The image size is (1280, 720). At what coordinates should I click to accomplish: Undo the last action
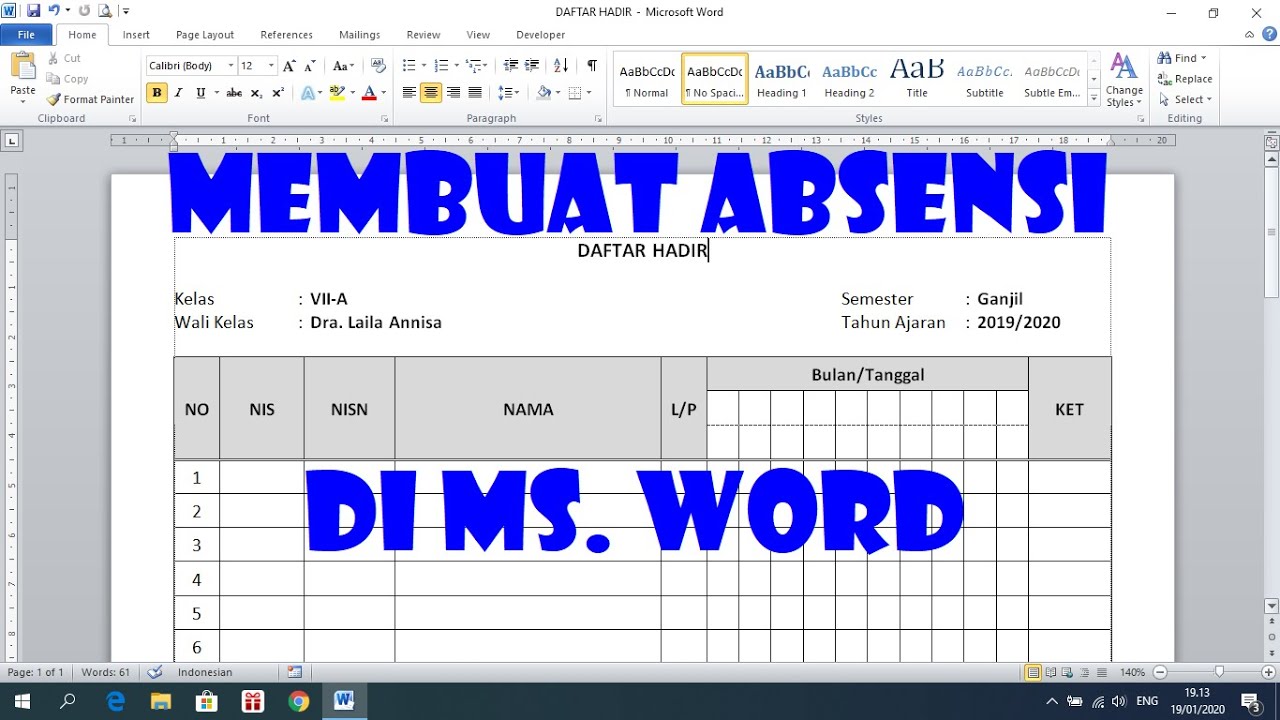click(53, 11)
